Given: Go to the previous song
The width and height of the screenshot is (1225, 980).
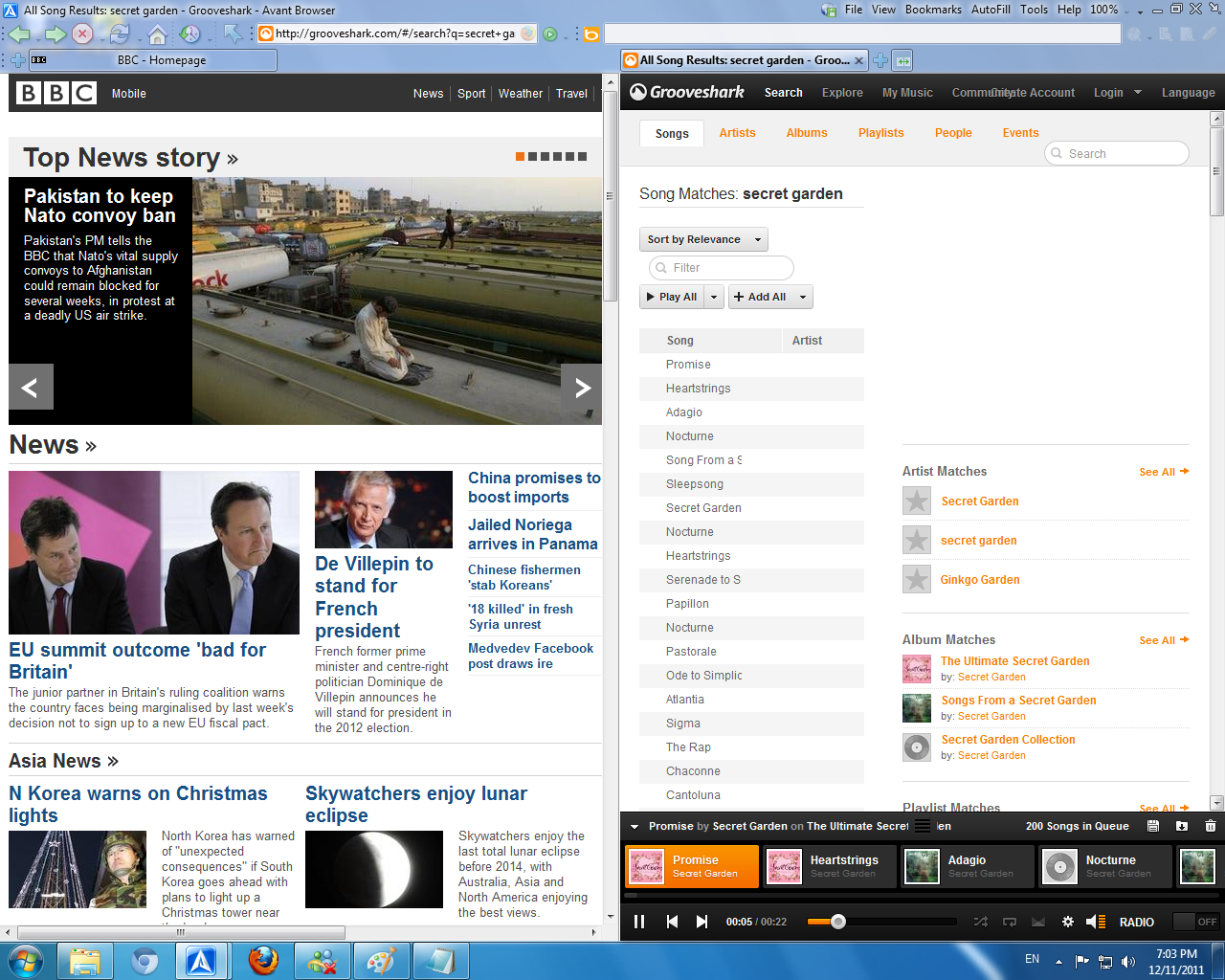Looking at the screenshot, I should click(x=672, y=922).
